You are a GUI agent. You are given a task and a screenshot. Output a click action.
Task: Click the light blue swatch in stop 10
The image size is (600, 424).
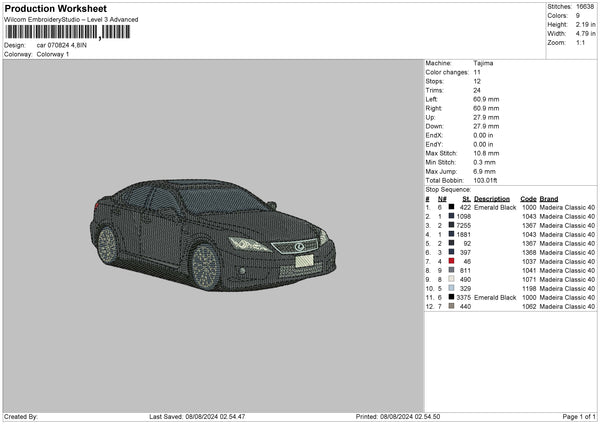(x=451, y=288)
